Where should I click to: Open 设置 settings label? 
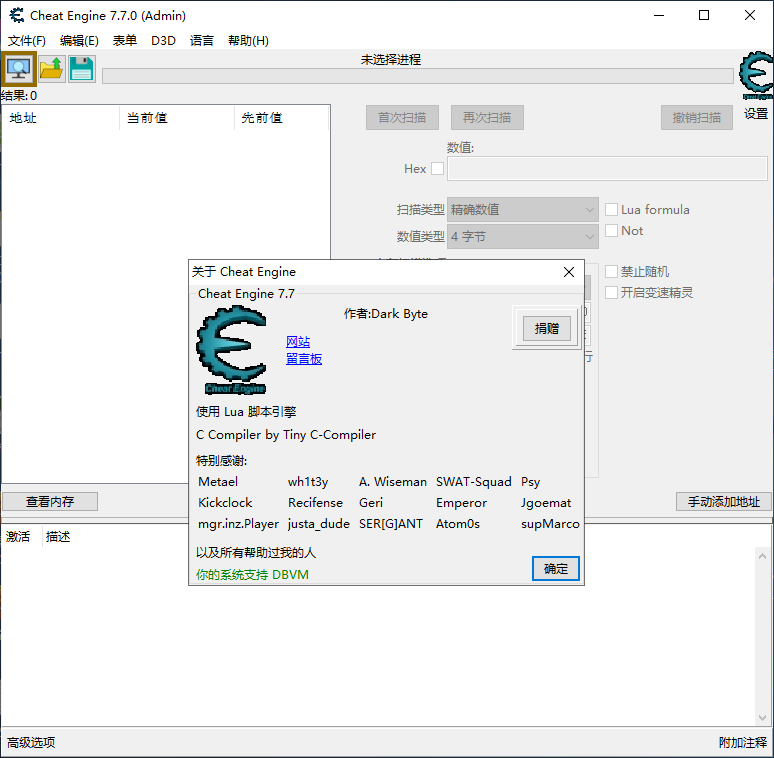(x=756, y=114)
